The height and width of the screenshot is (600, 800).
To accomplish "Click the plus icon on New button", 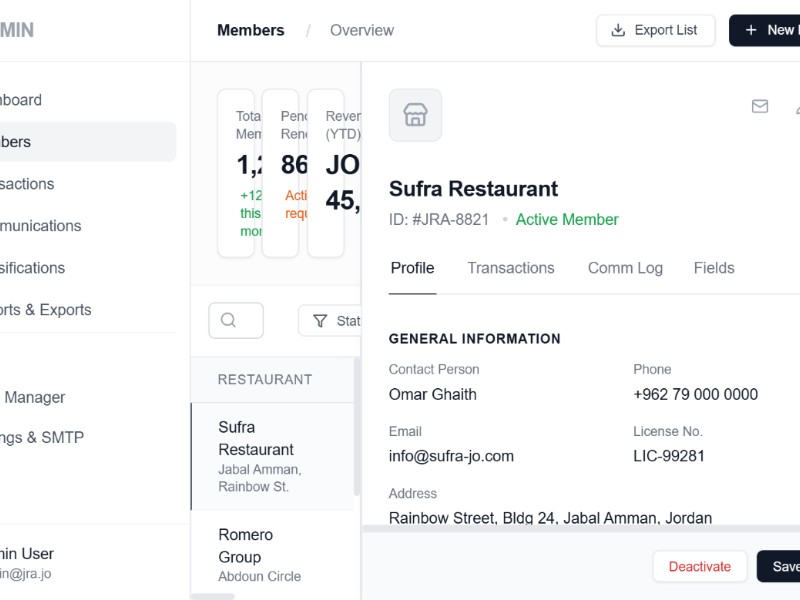I will (751, 30).
